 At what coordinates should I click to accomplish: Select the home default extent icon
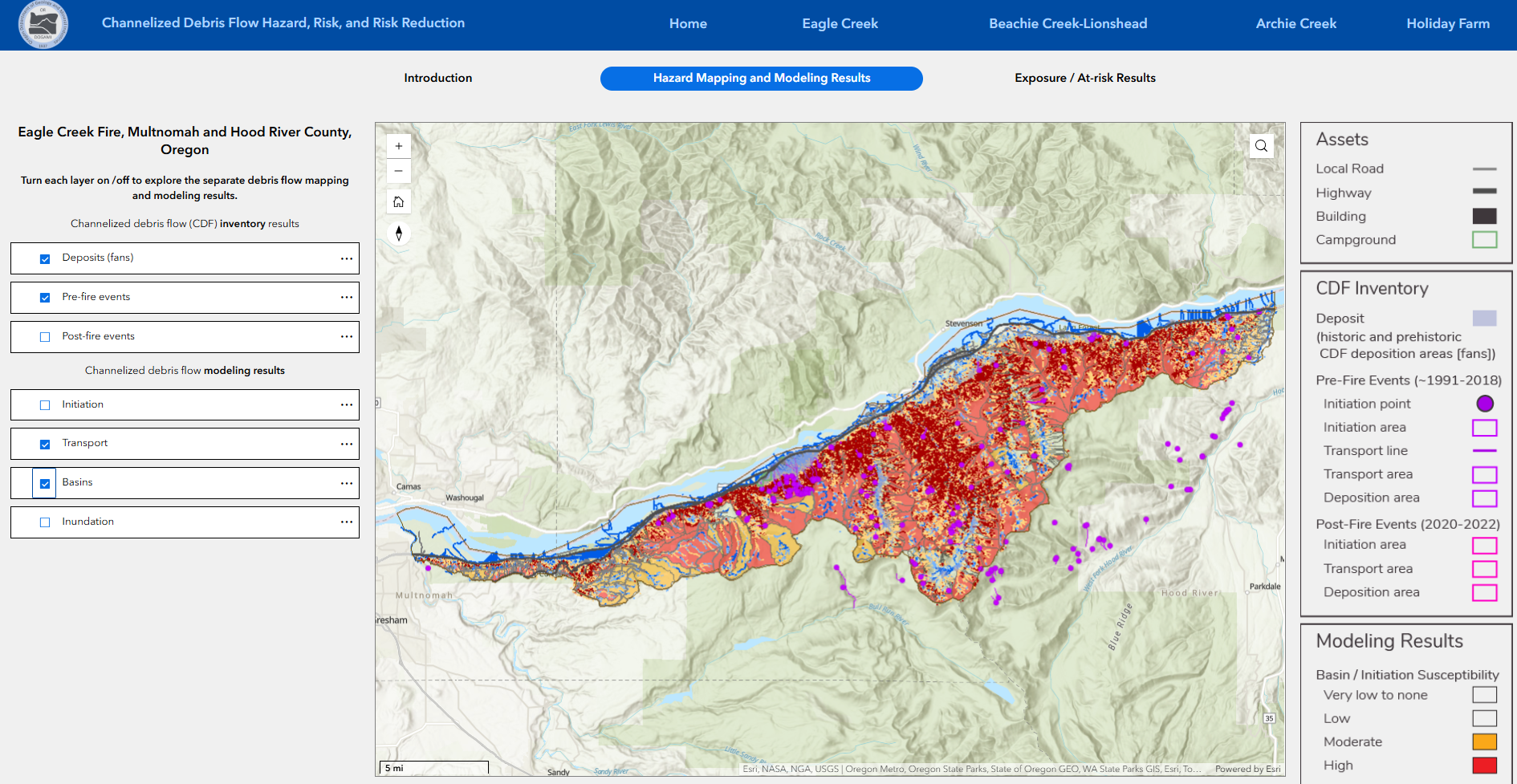[398, 201]
